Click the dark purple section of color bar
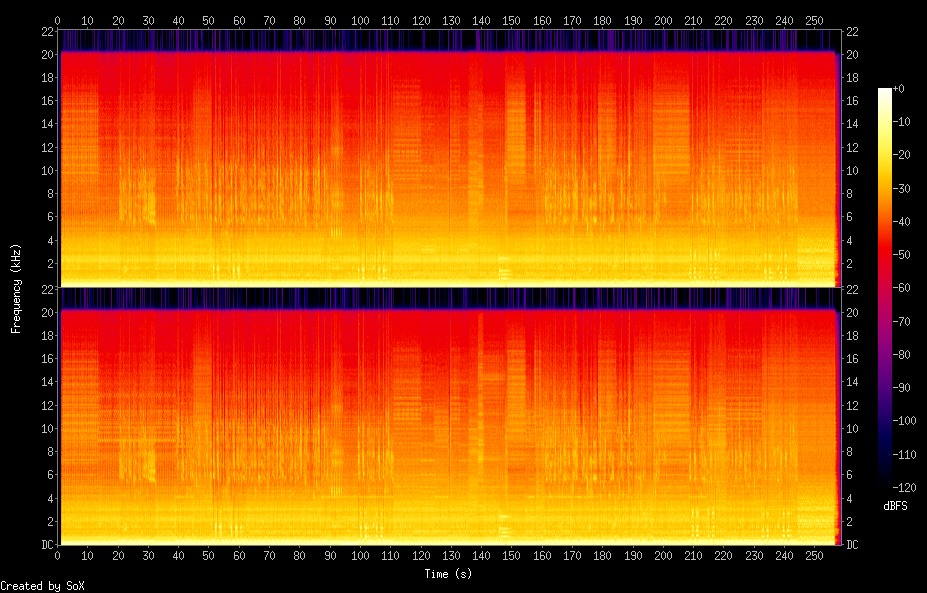This screenshot has width=927, height=593. [884, 400]
